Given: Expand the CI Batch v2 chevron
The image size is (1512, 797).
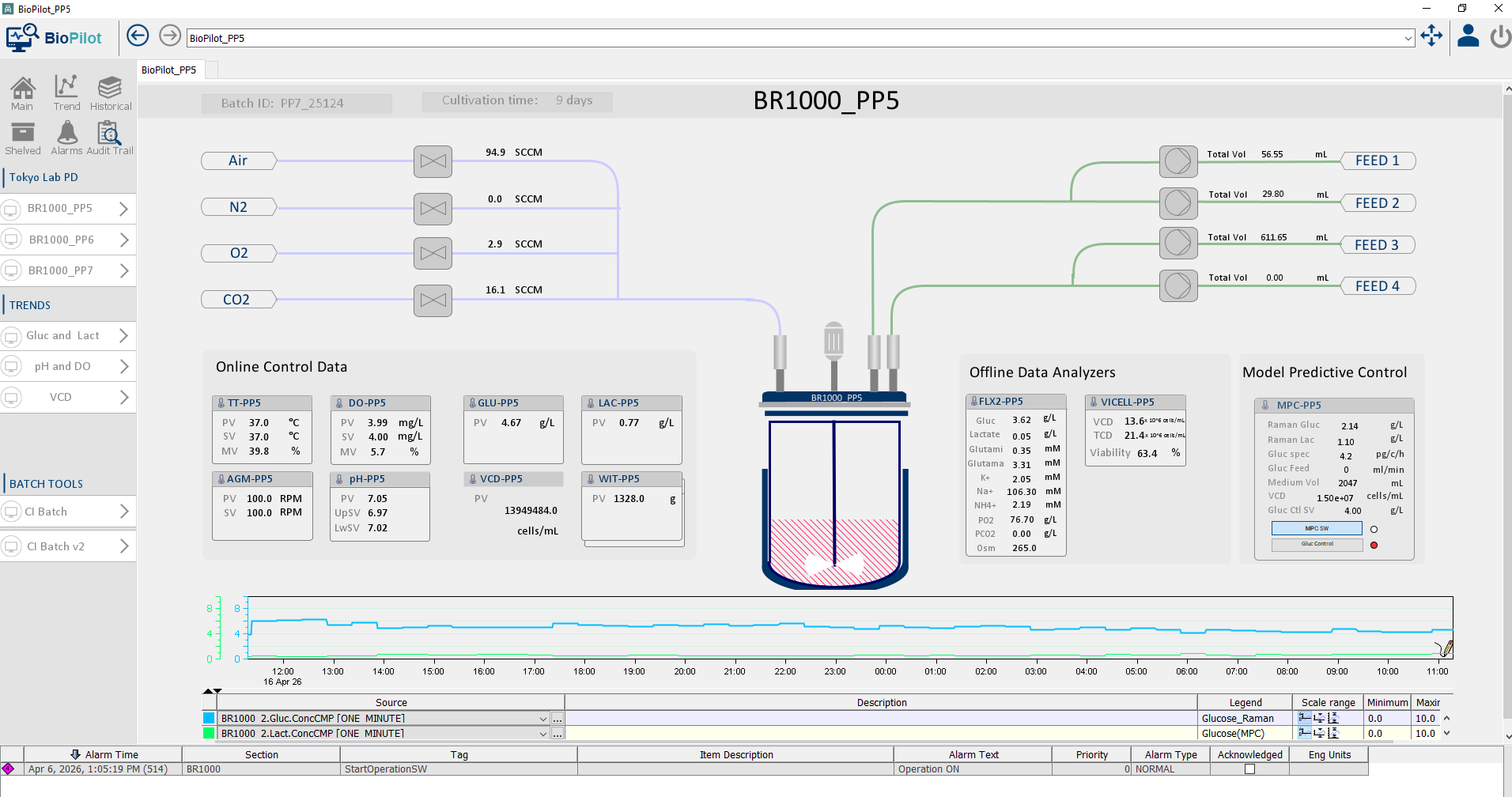Looking at the screenshot, I should 123,546.
